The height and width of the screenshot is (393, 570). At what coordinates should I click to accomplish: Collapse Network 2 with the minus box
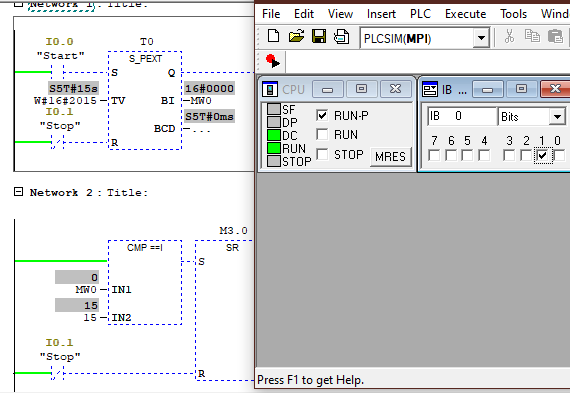click(x=18, y=192)
